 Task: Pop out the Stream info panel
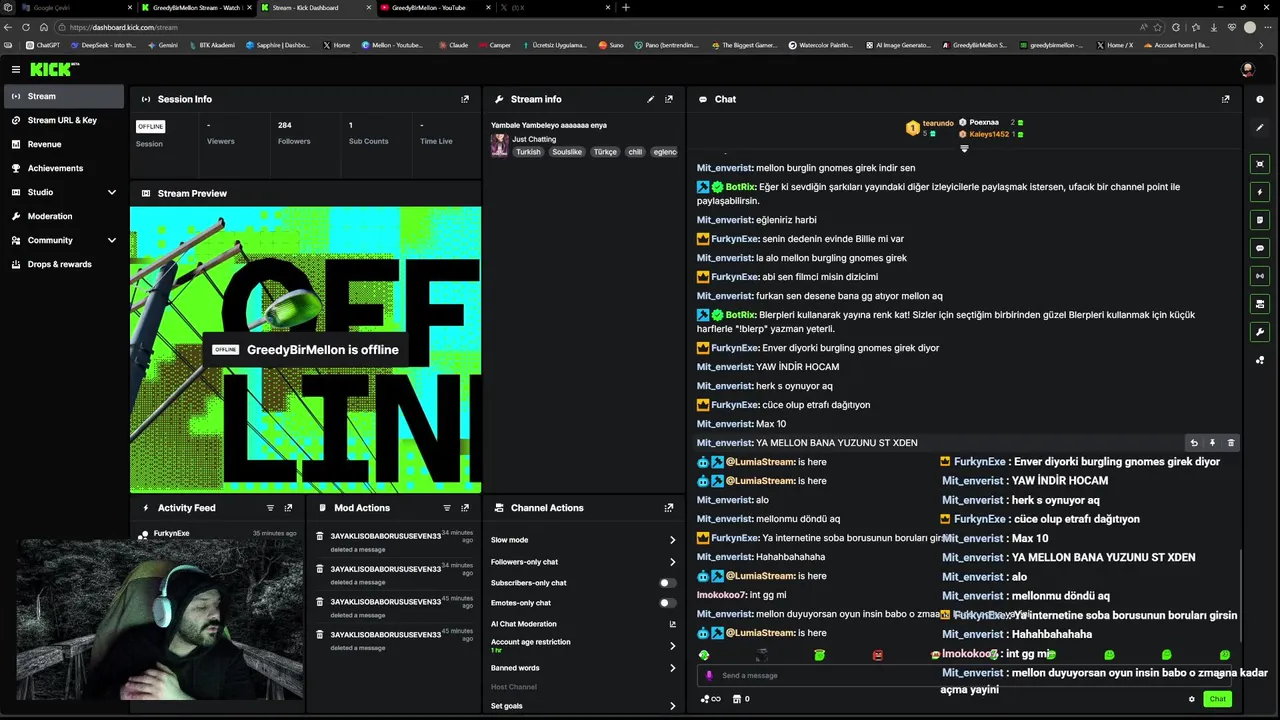point(669,99)
